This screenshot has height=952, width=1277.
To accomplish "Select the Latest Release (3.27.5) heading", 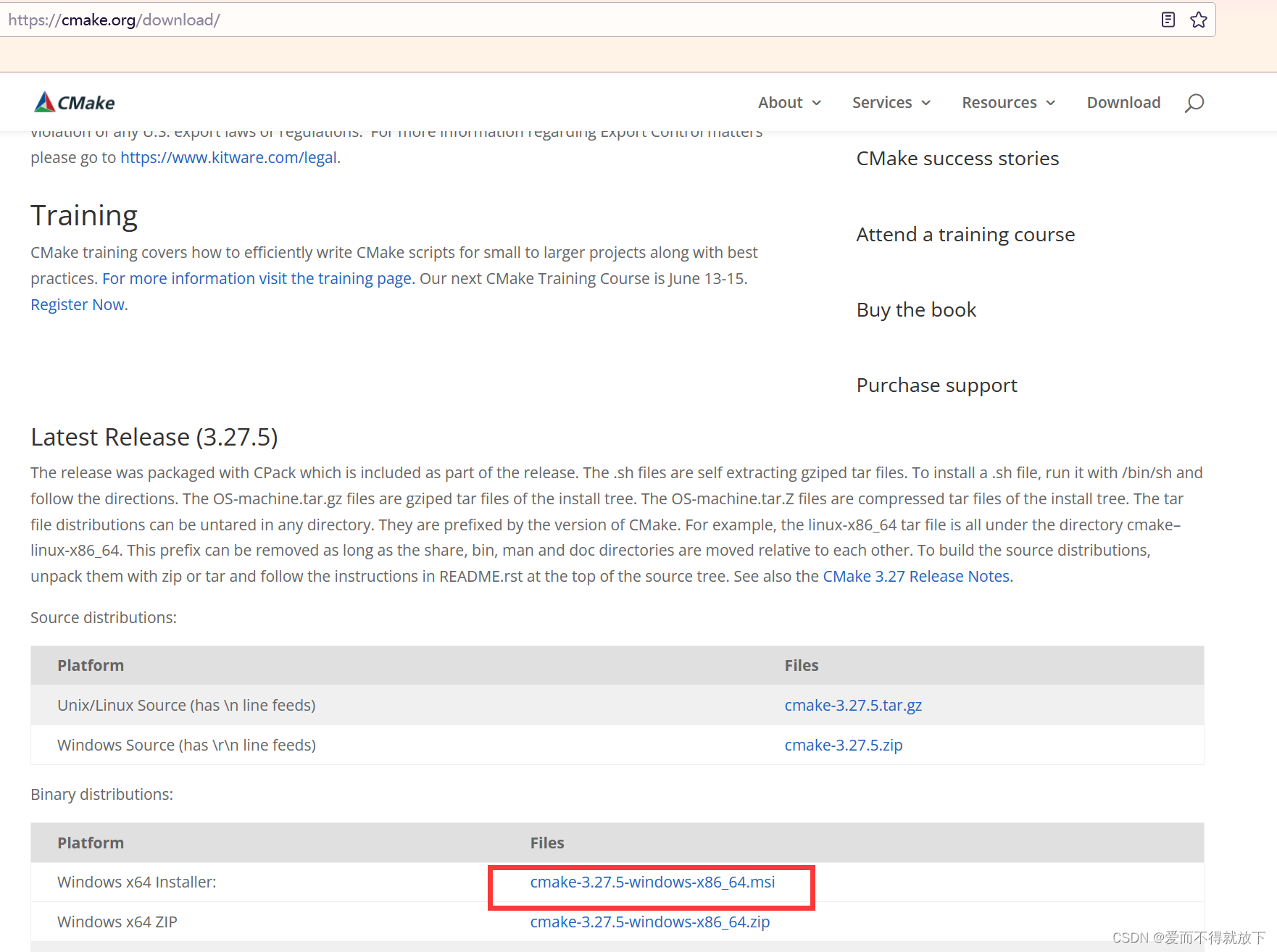I will click(x=154, y=437).
